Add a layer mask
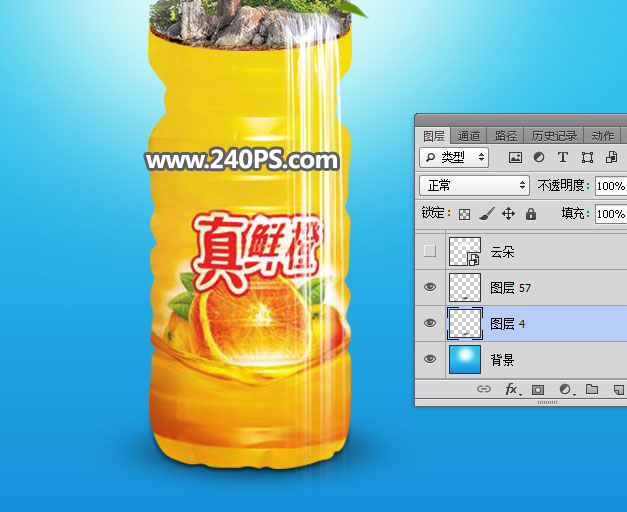The image size is (627, 512). click(x=538, y=389)
